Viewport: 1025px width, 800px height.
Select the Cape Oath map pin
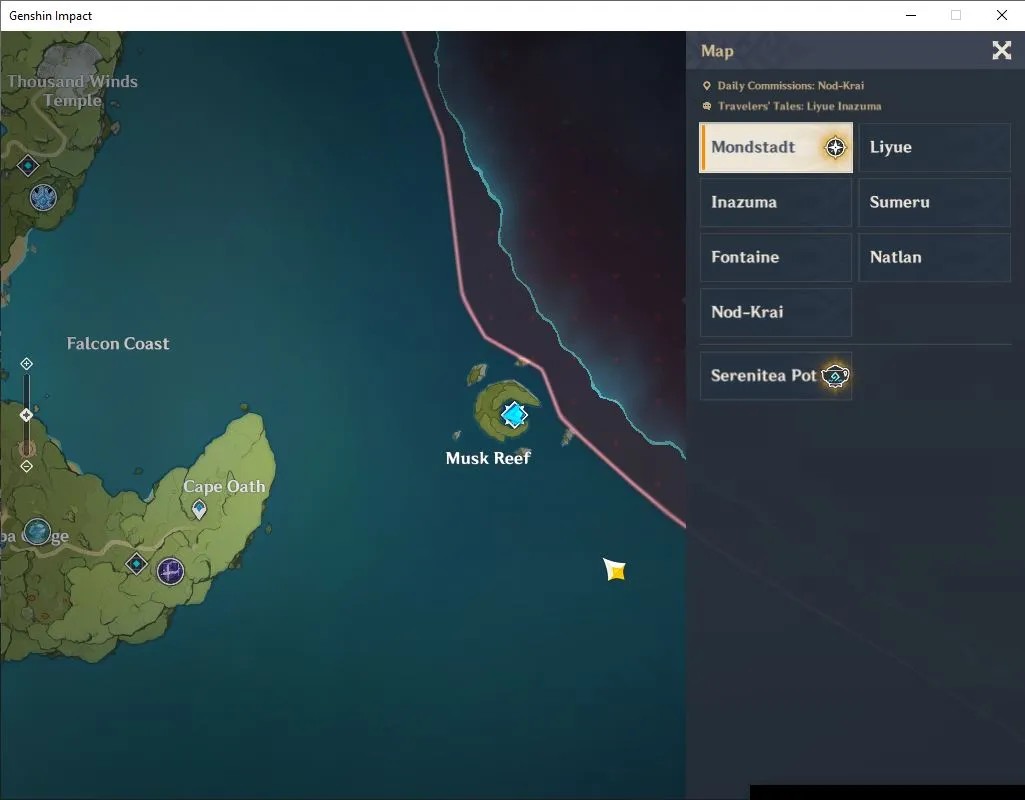pos(199,509)
